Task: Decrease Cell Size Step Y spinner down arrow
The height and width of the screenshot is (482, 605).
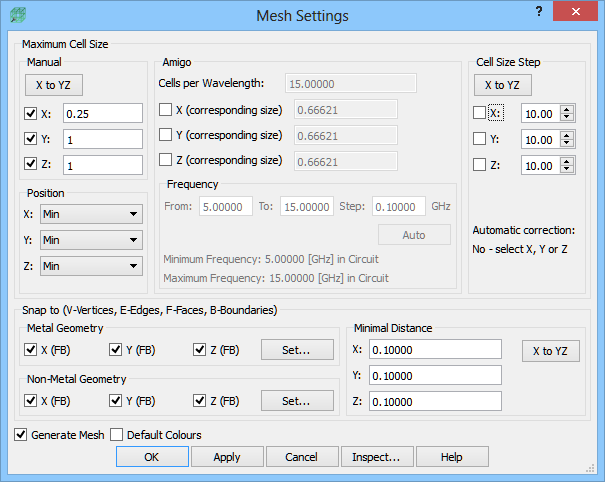Action: (566, 143)
